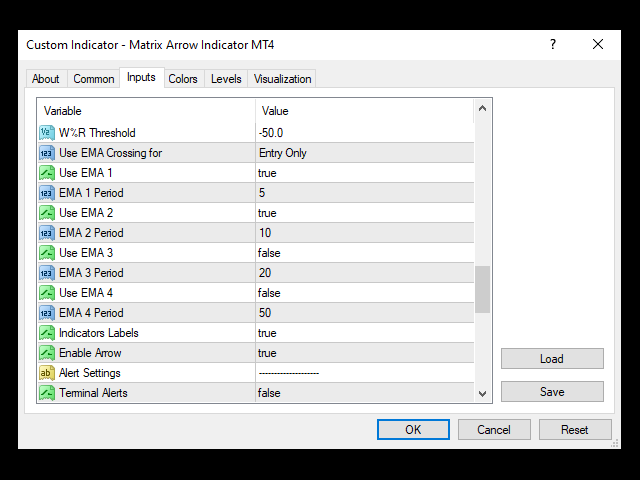This screenshot has height=480, width=640.
Task: Click the icon next to Terminal Alerts
Action: click(47, 393)
